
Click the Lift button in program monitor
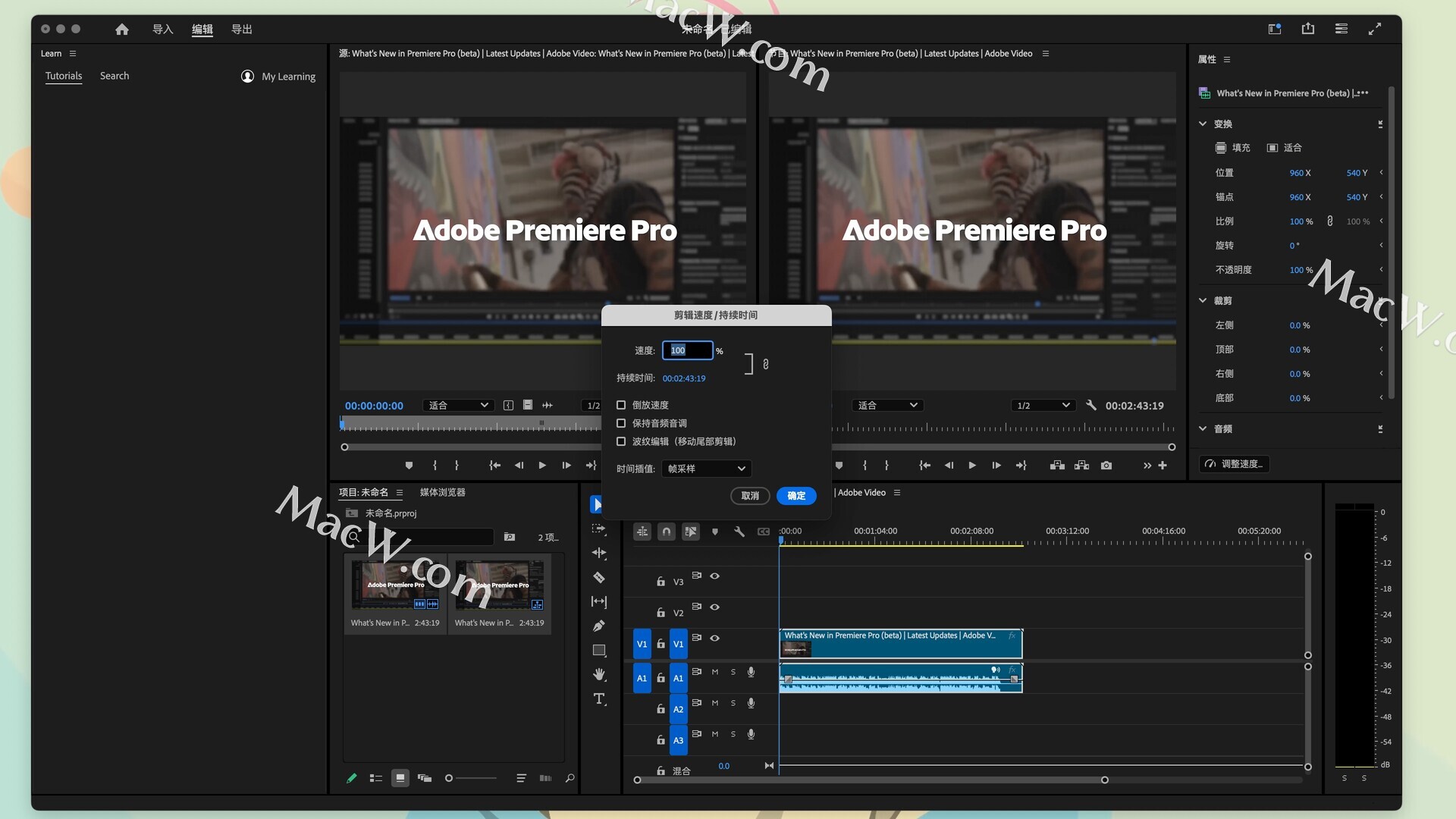(x=1057, y=465)
